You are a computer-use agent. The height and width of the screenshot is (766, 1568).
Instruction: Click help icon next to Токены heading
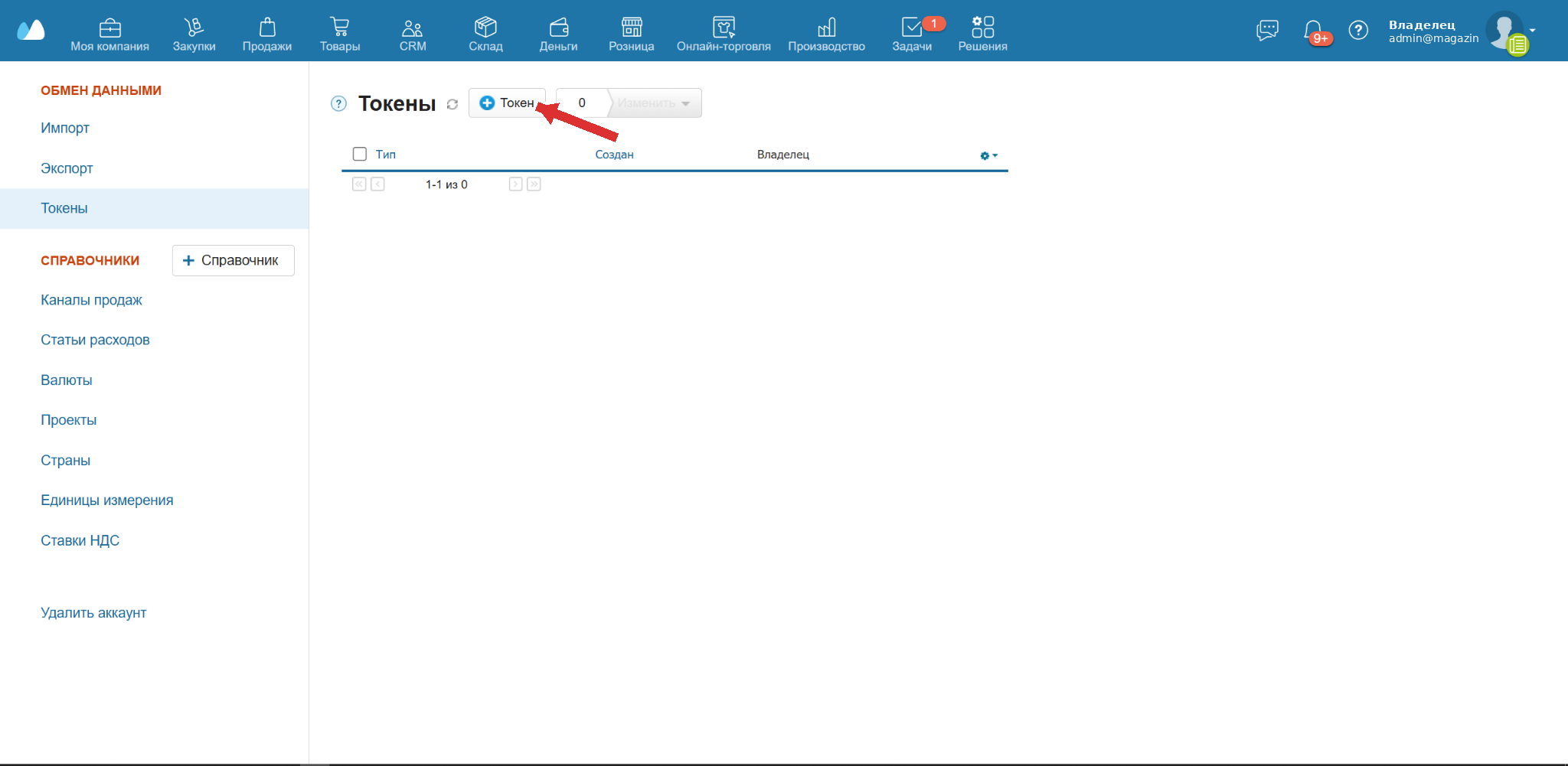point(338,103)
